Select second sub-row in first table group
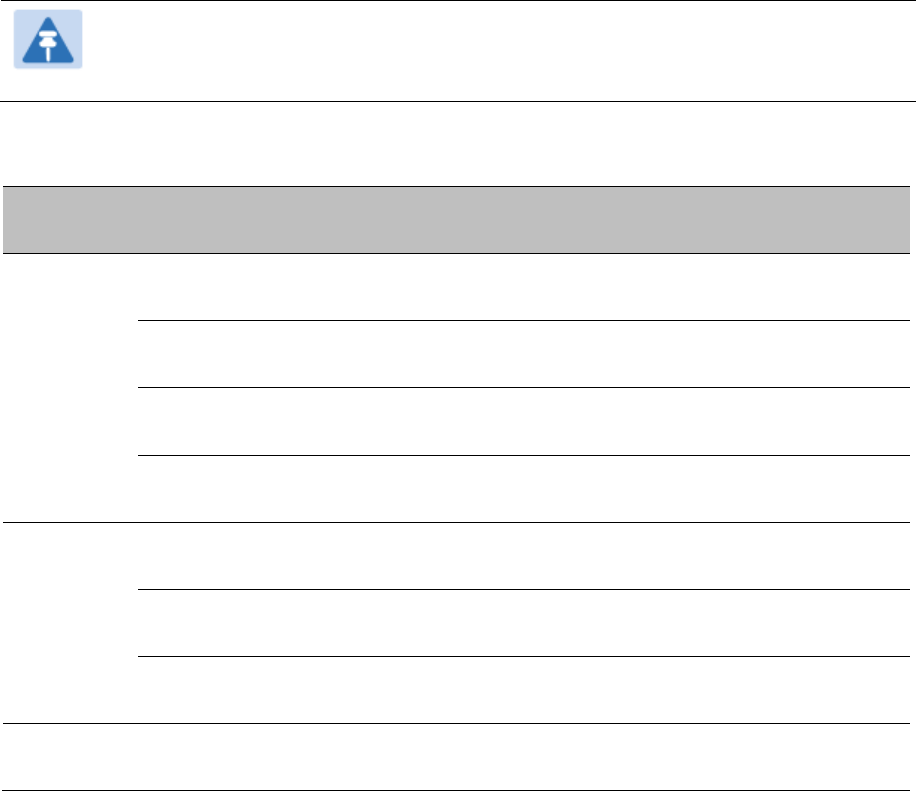The width and height of the screenshot is (916, 791). [x=524, y=354]
